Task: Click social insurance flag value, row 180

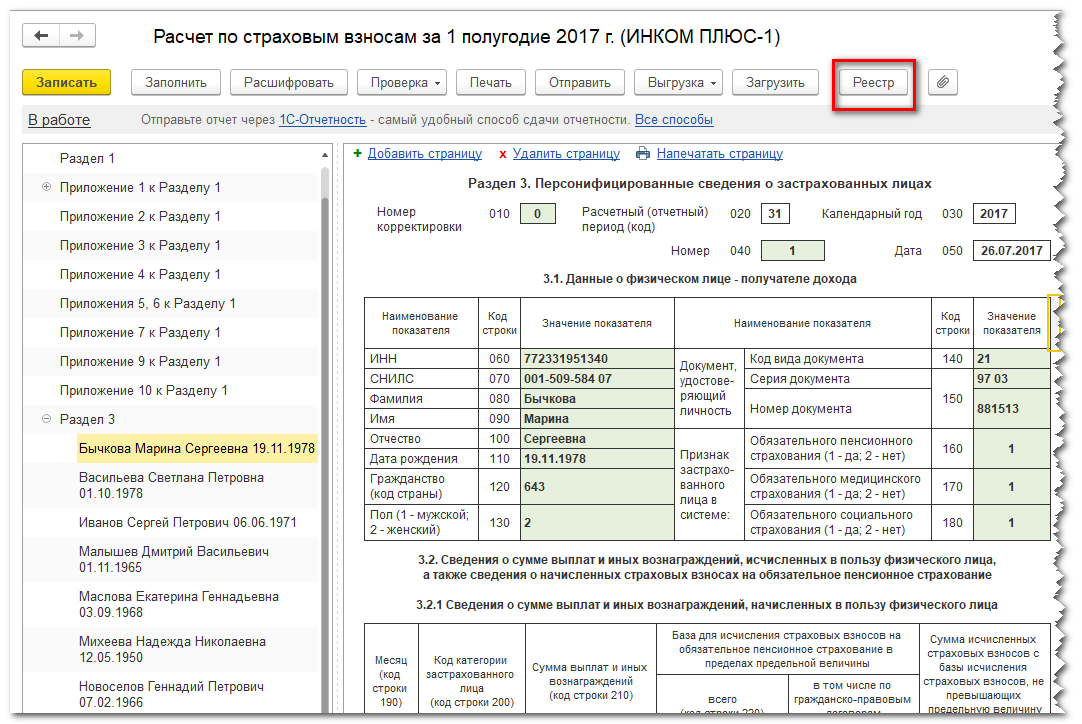Action: pyautogui.click(x=1012, y=522)
